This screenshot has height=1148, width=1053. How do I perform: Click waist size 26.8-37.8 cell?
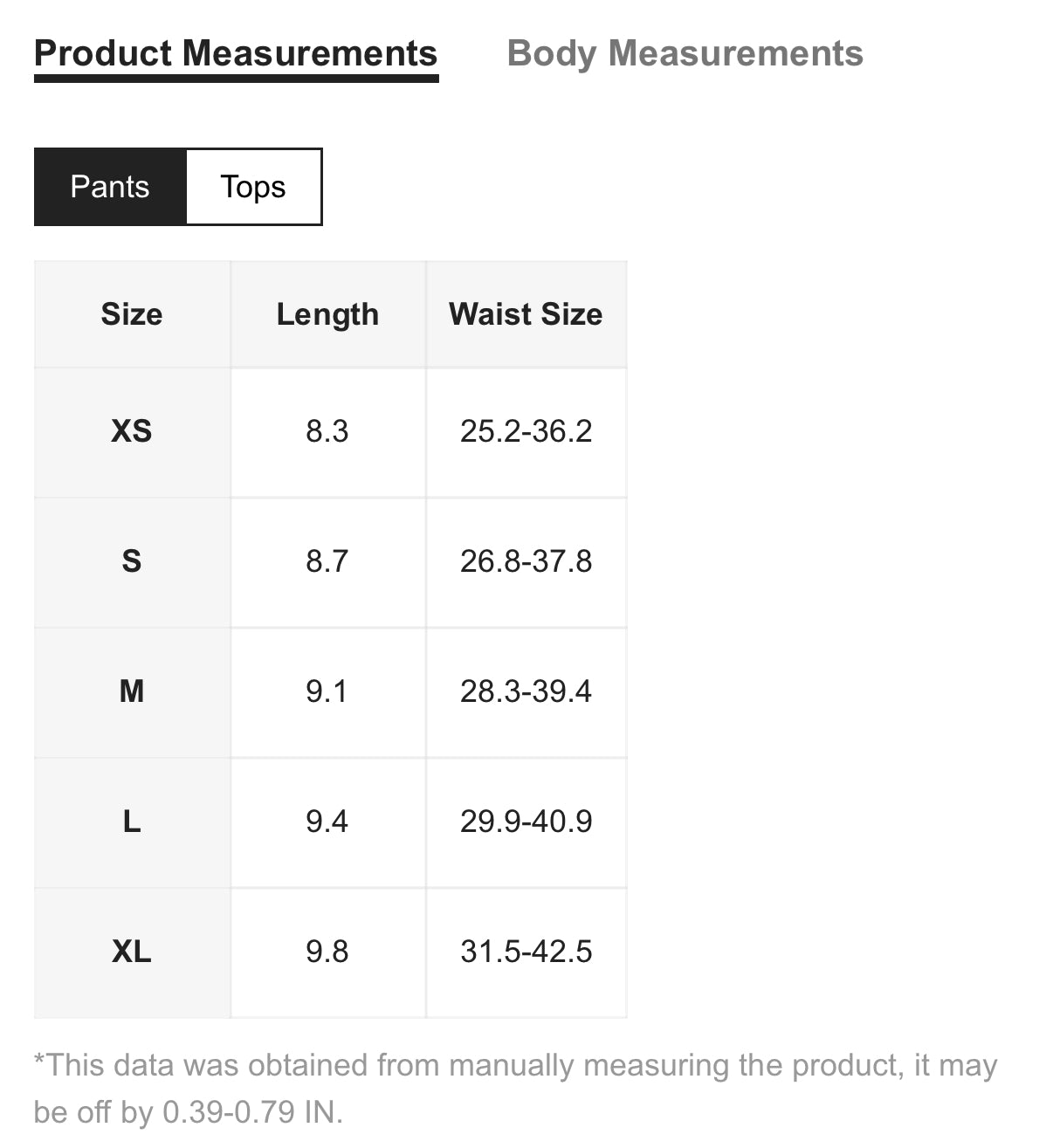[x=526, y=561]
